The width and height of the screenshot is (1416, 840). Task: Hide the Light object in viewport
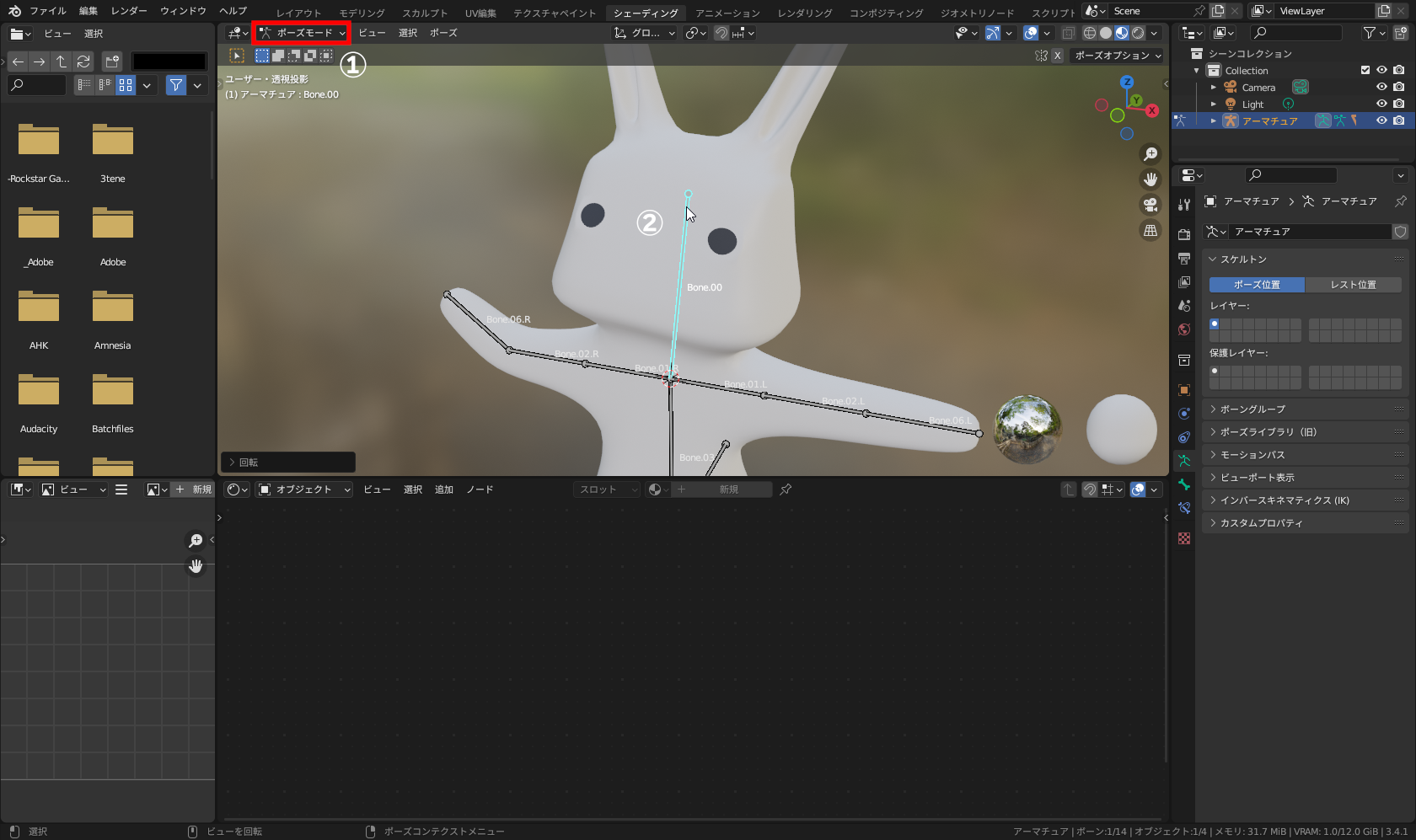[1381, 104]
